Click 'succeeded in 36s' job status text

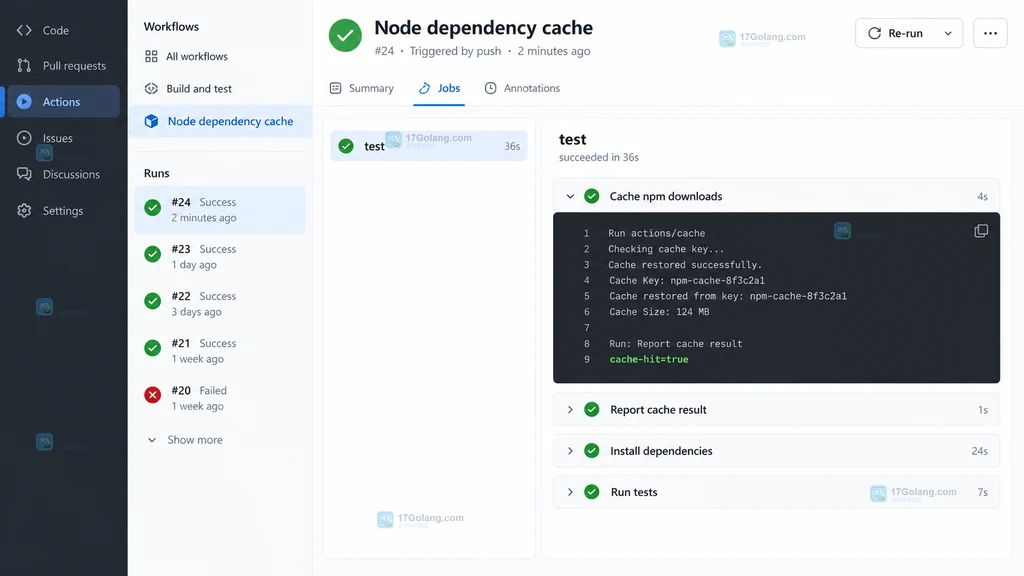click(x=599, y=157)
